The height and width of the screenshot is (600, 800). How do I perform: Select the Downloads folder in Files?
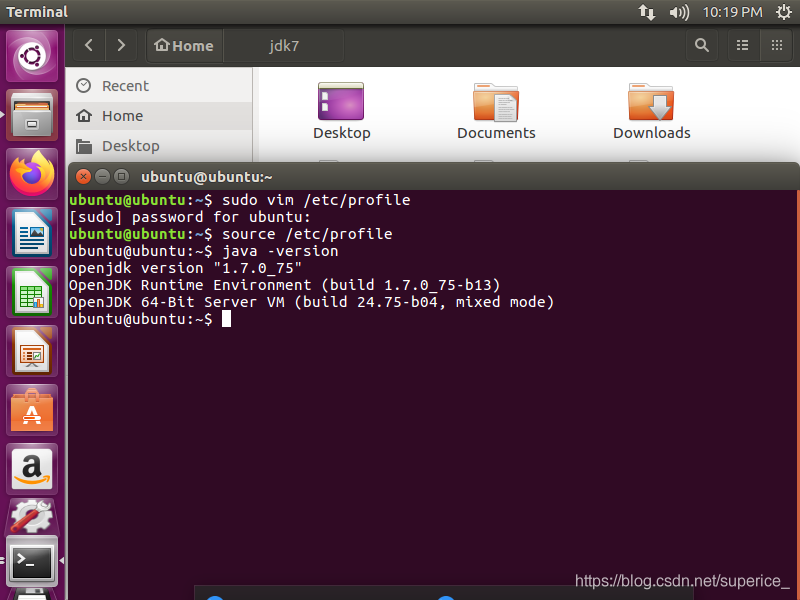[652, 111]
